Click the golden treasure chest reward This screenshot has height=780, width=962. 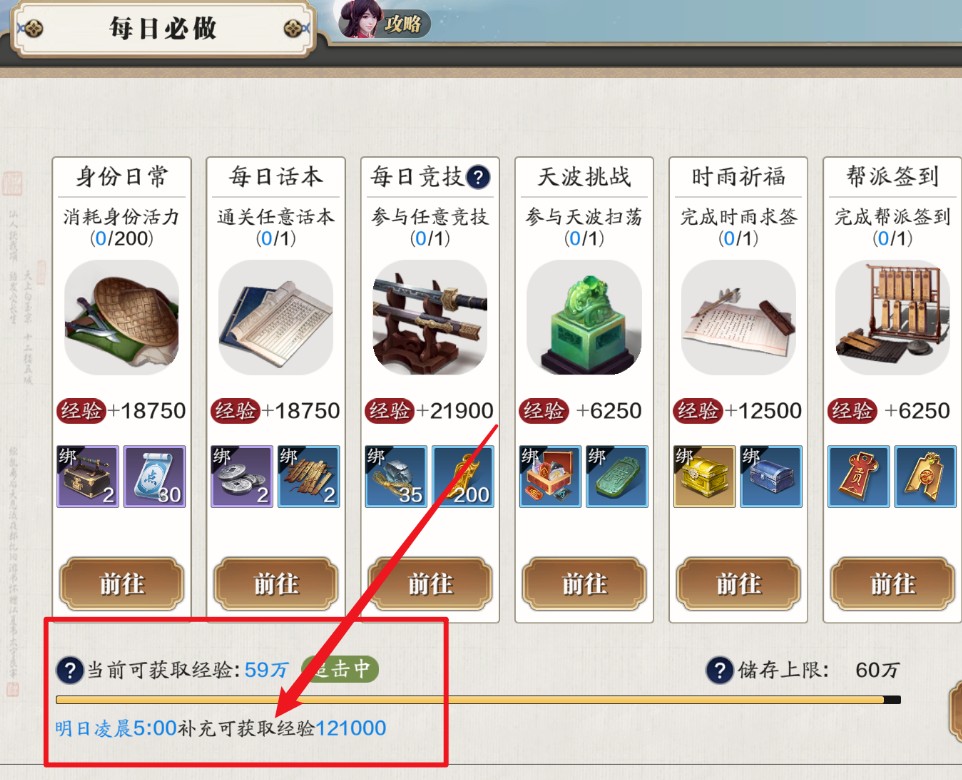[x=704, y=477]
